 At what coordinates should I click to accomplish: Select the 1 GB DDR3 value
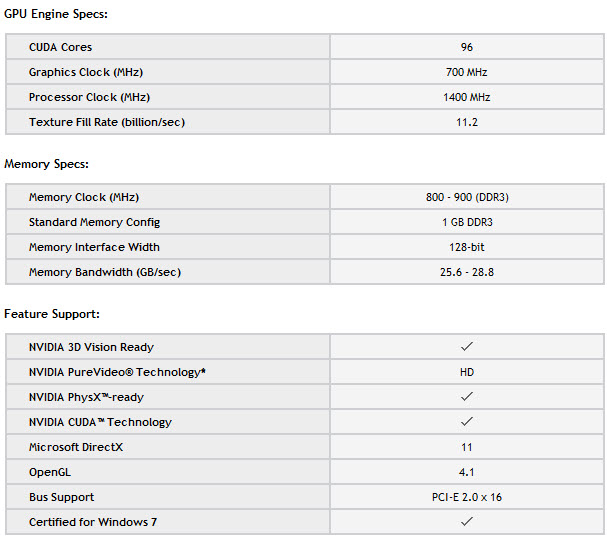[x=467, y=222]
